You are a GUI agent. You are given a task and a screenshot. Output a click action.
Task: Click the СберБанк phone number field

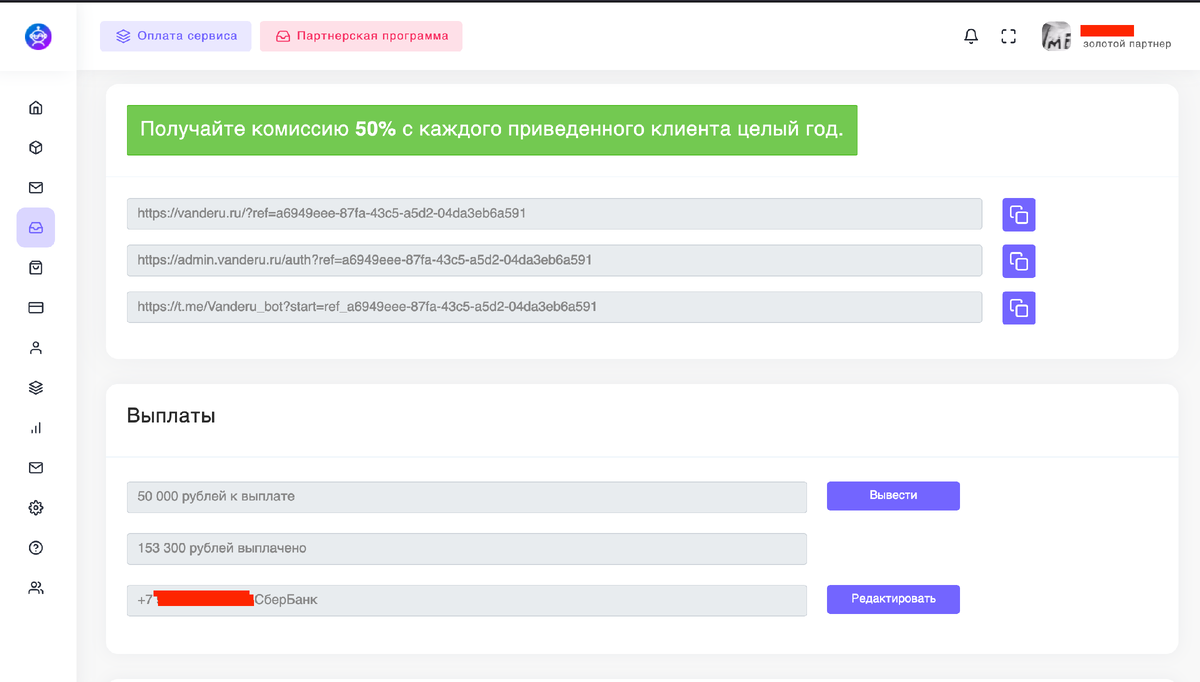(467, 600)
